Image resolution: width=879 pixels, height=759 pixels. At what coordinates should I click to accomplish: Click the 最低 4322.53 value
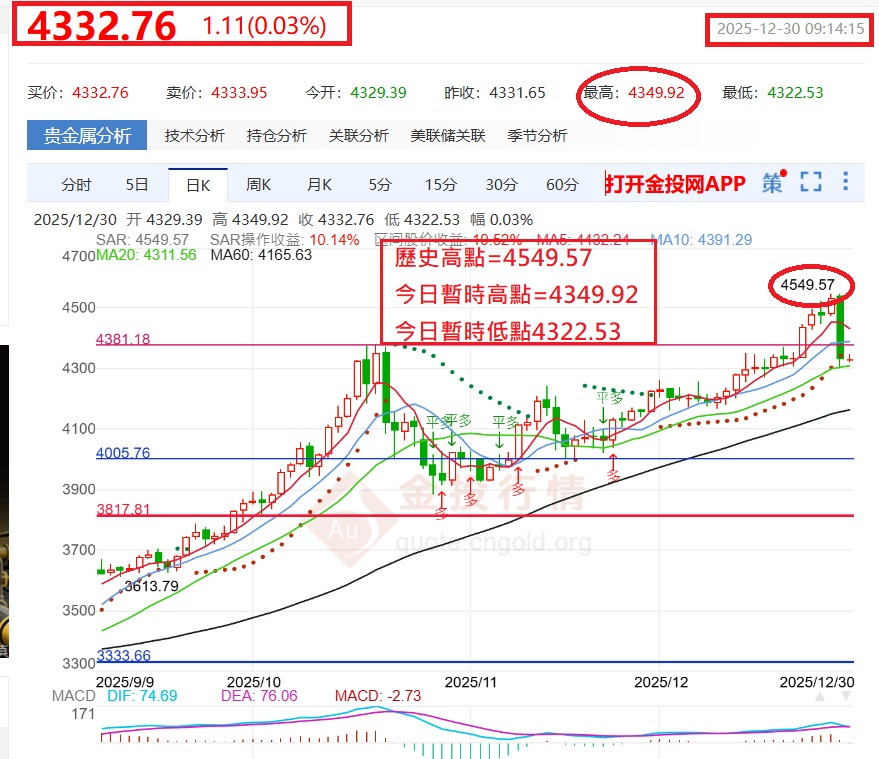[x=795, y=92]
